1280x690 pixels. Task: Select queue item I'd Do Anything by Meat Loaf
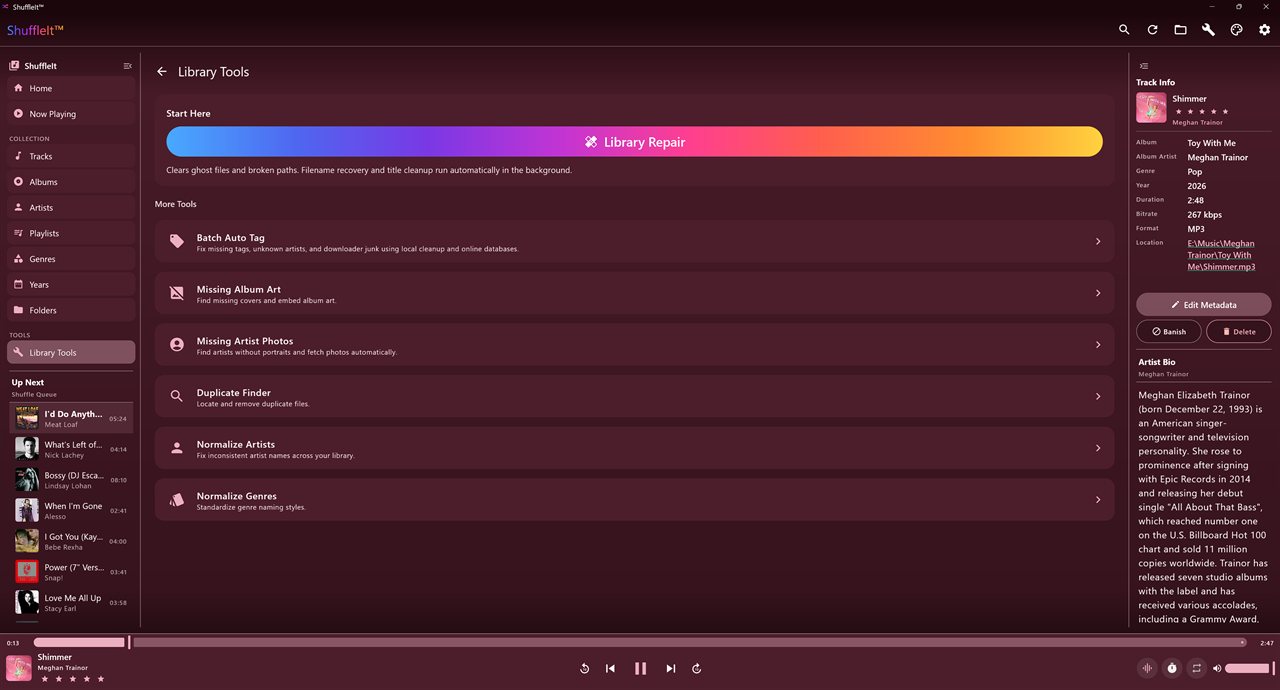pos(71,418)
